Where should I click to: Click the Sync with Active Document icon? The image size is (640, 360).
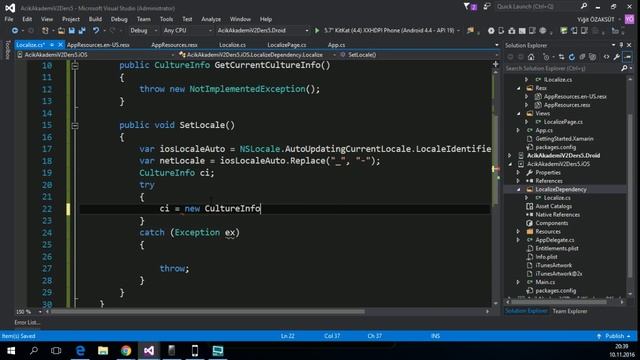pos(562,57)
